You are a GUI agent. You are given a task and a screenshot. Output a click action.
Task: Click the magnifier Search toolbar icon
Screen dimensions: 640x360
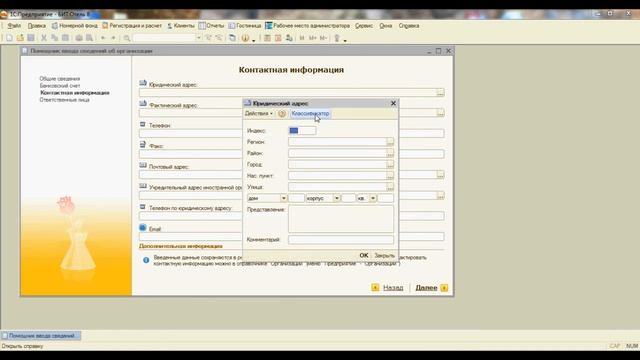point(127,38)
